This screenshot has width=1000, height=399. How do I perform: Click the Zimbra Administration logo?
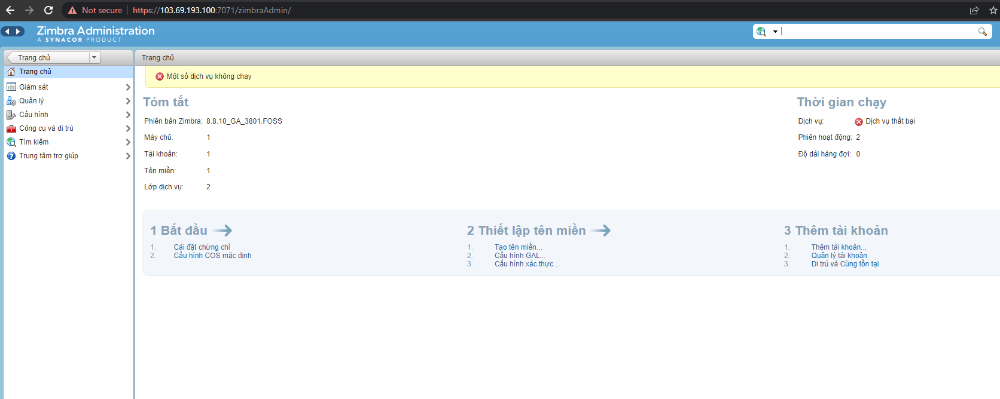click(96, 33)
